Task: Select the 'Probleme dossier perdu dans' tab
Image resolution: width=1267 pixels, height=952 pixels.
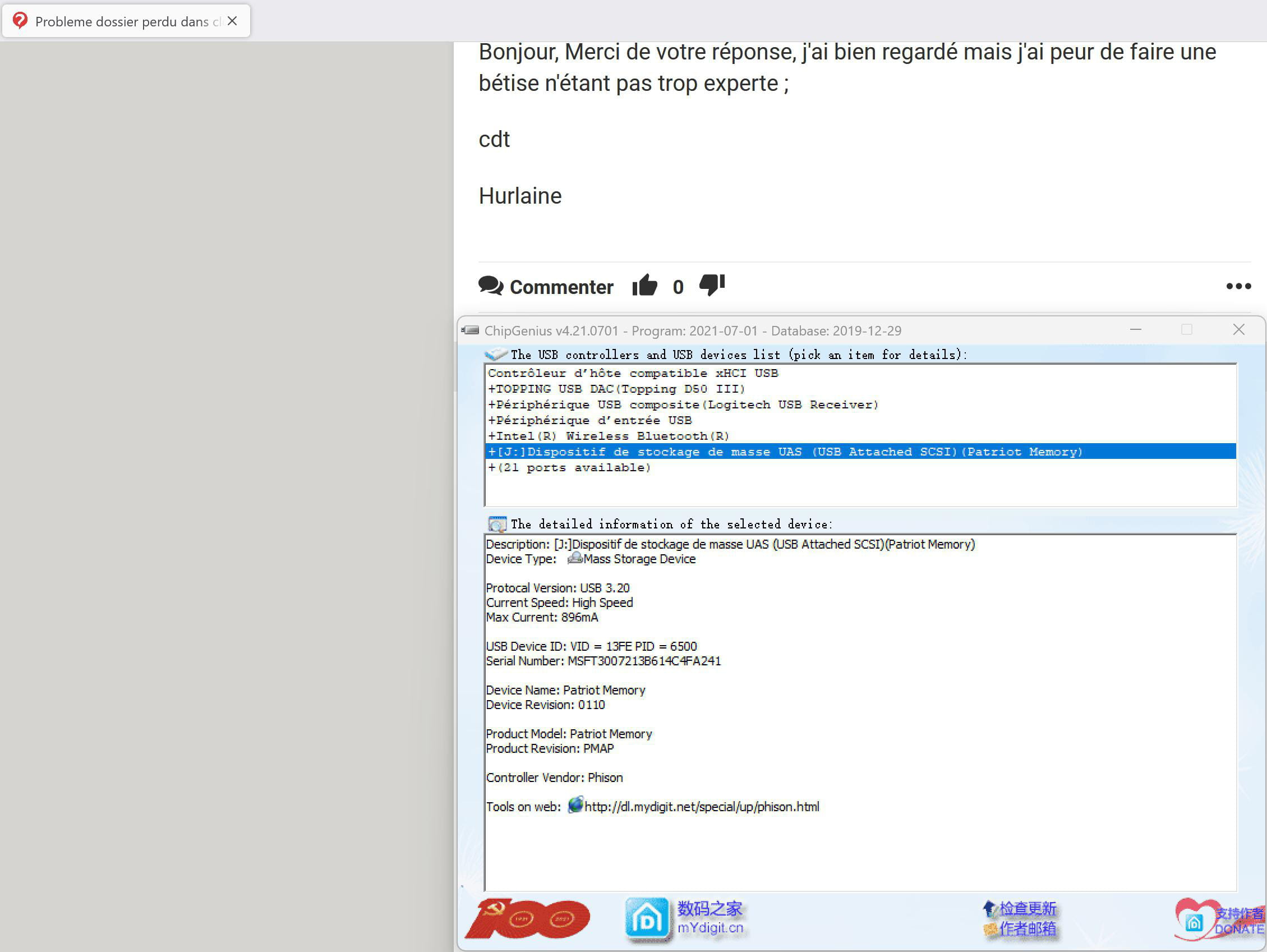Action: tap(126, 21)
